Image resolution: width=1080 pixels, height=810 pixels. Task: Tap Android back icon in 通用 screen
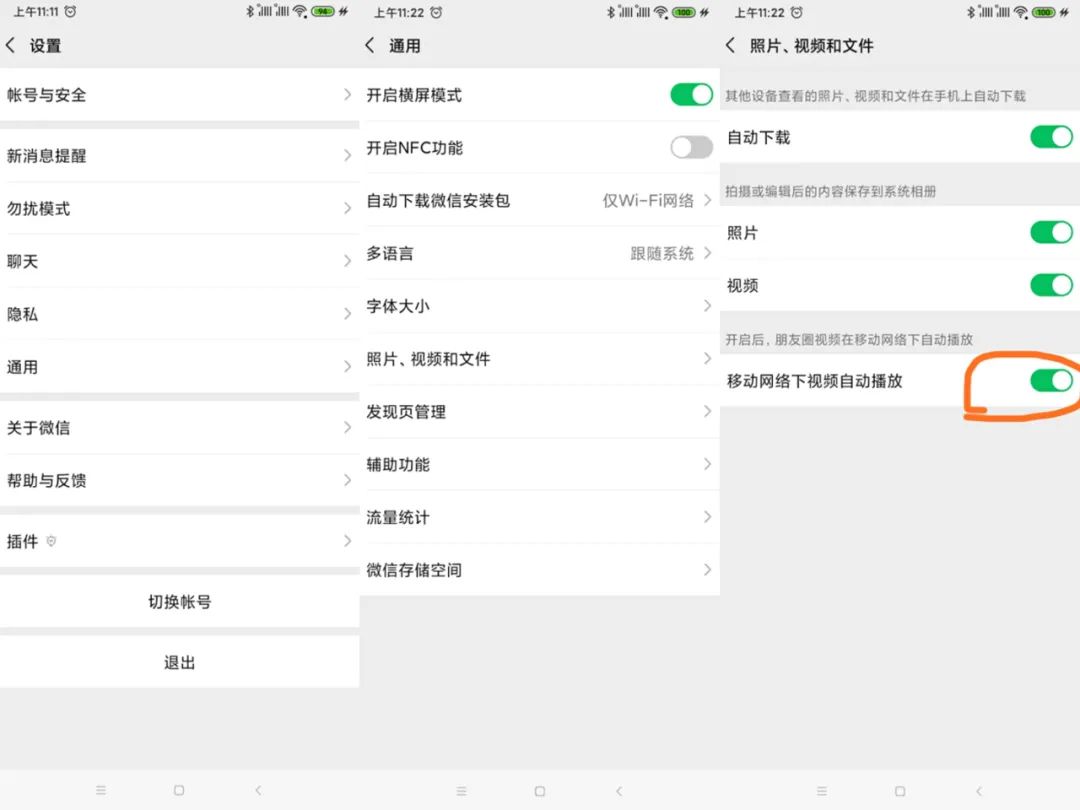pyautogui.click(x=619, y=791)
